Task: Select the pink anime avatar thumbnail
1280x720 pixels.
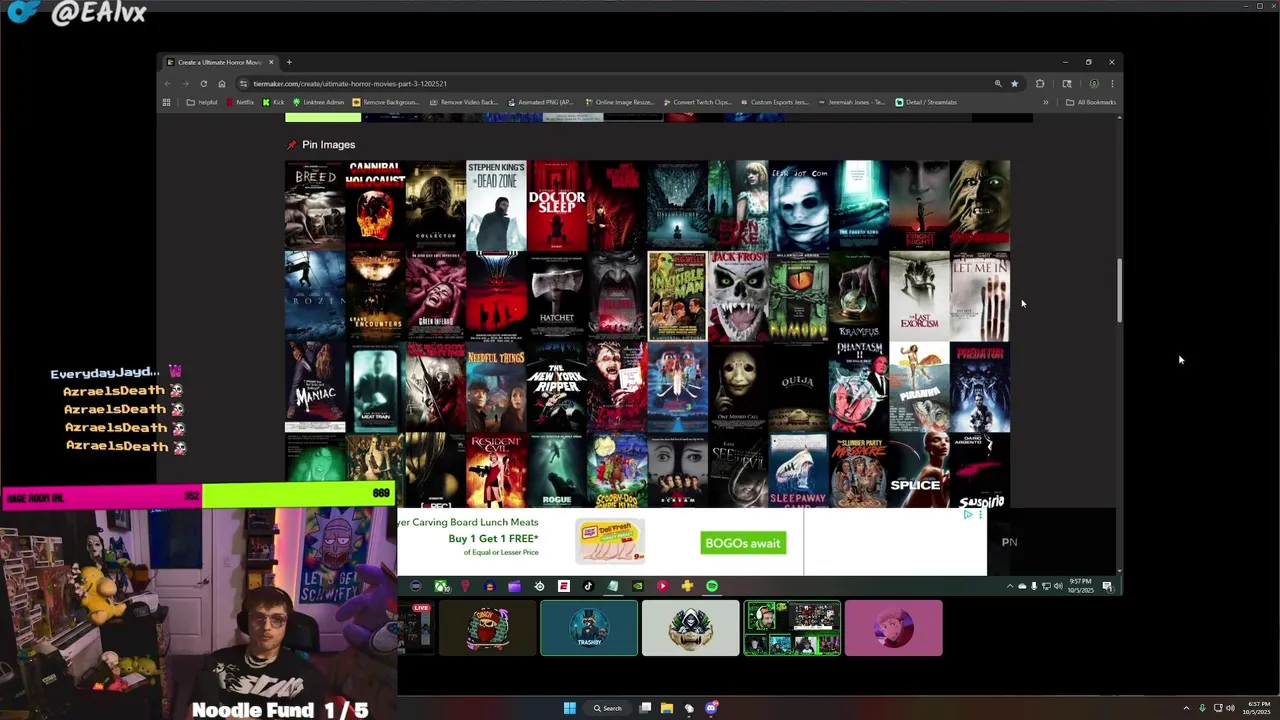Action: pyautogui.click(x=893, y=628)
